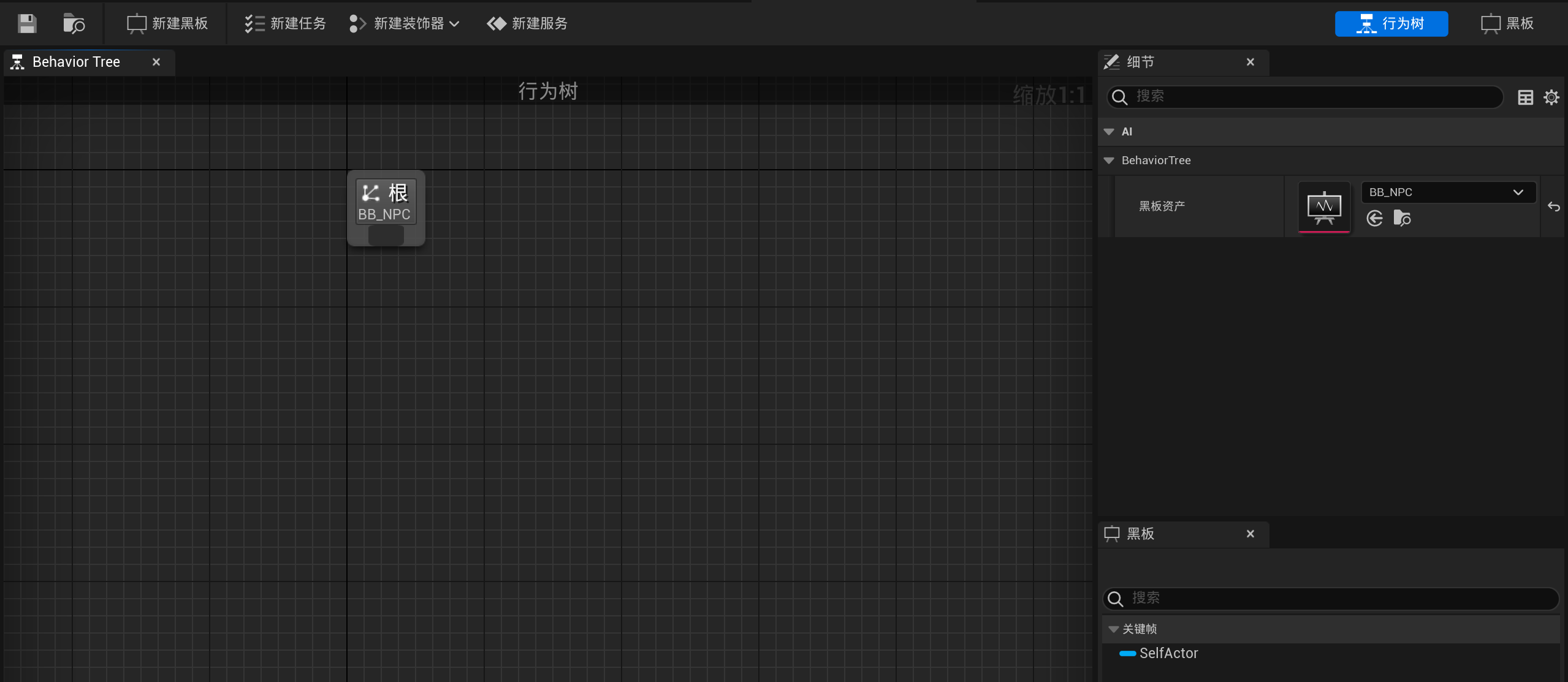The height and width of the screenshot is (682, 1568).
Task: Click the Browse to asset toolbar icon
Action: tap(74, 23)
